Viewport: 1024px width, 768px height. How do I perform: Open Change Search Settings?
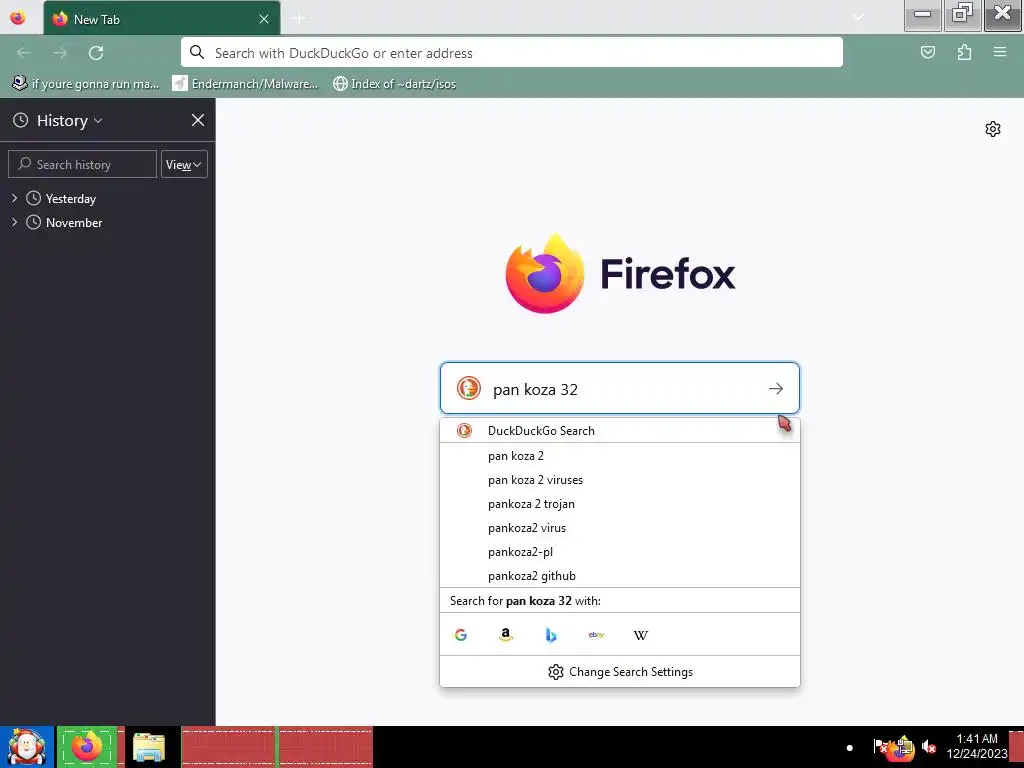[x=620, y=671]
